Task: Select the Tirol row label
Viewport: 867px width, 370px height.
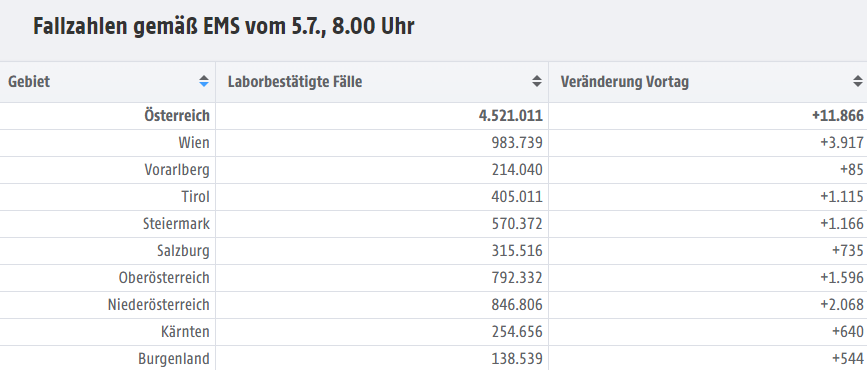Action: pos(196,197)
